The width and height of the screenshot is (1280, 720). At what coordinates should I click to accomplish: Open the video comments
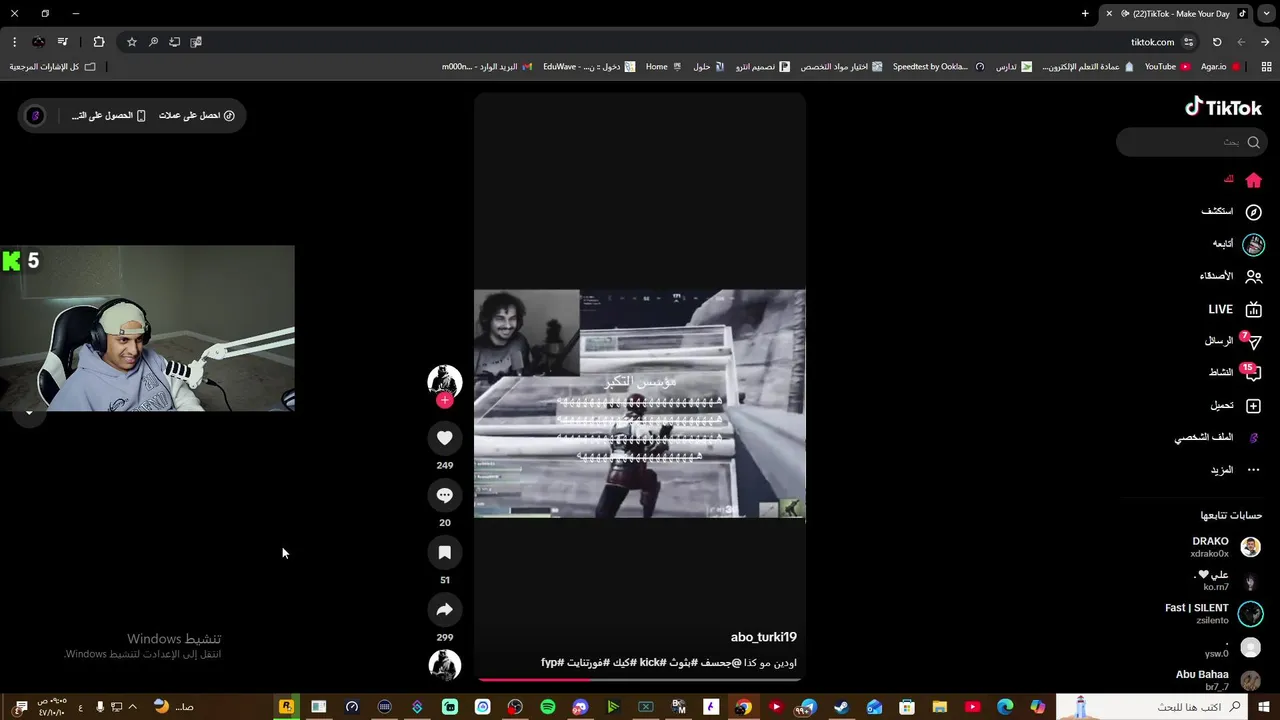pos(445,495)
